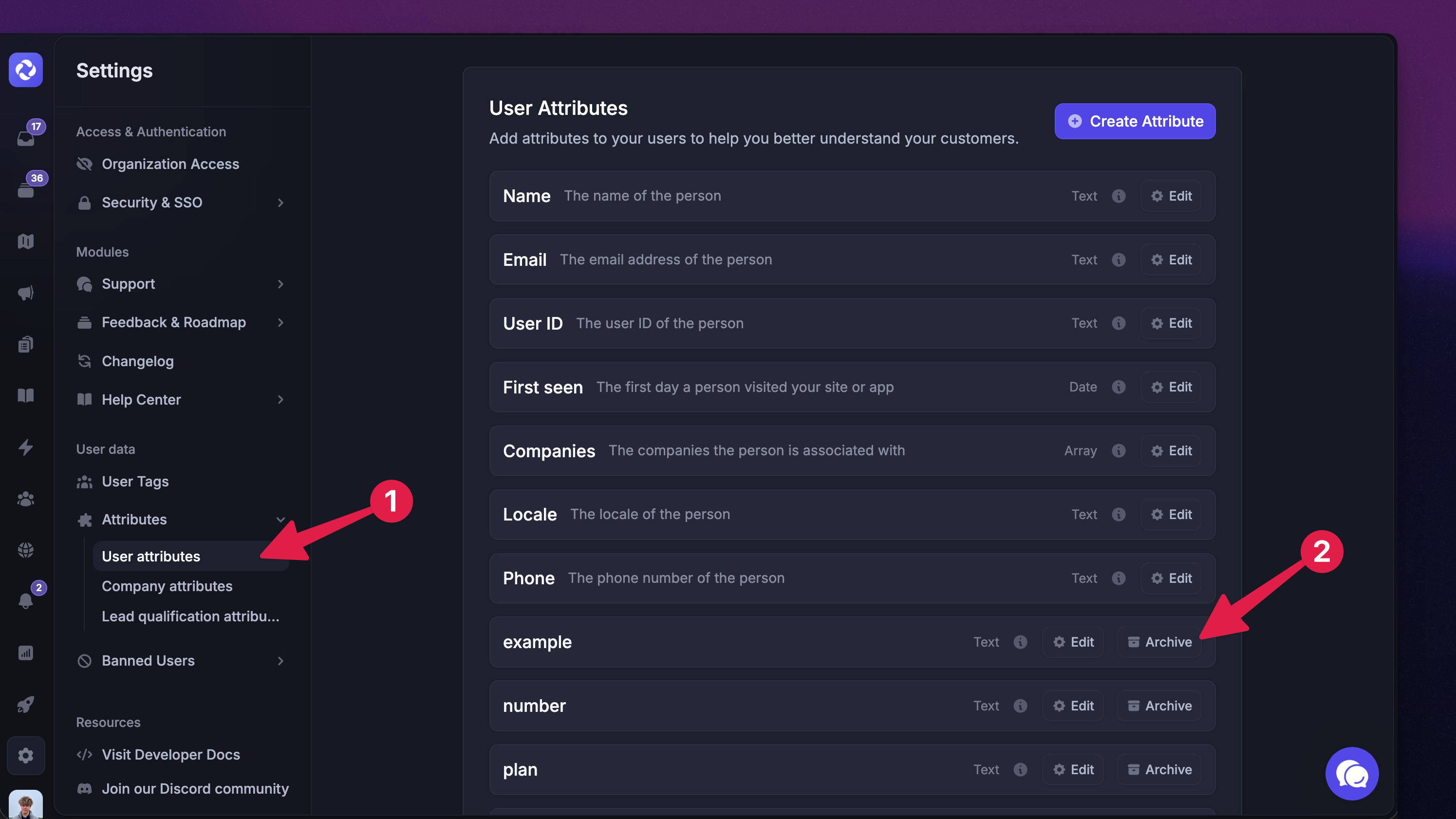1456x819 pixels.
Task: Open the settings gear in left rail
Action: coord(25,755)
